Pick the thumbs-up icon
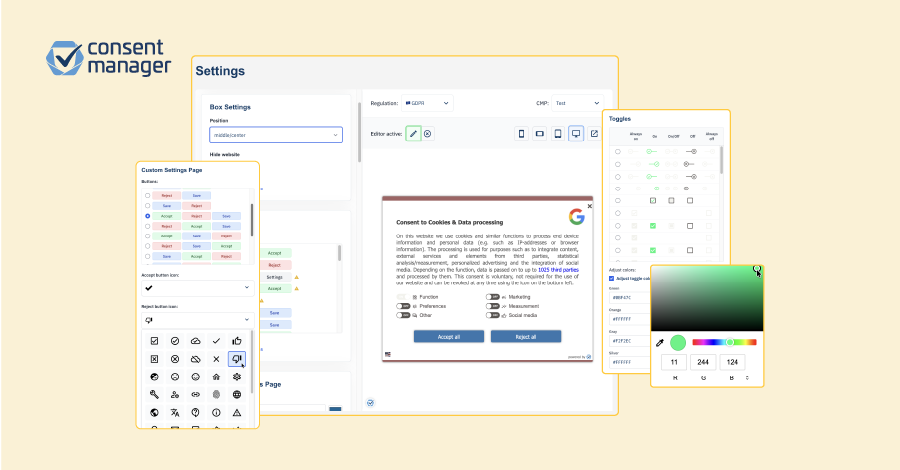The height and width of the screenshot is (470, 900). (x=237, y=341)
